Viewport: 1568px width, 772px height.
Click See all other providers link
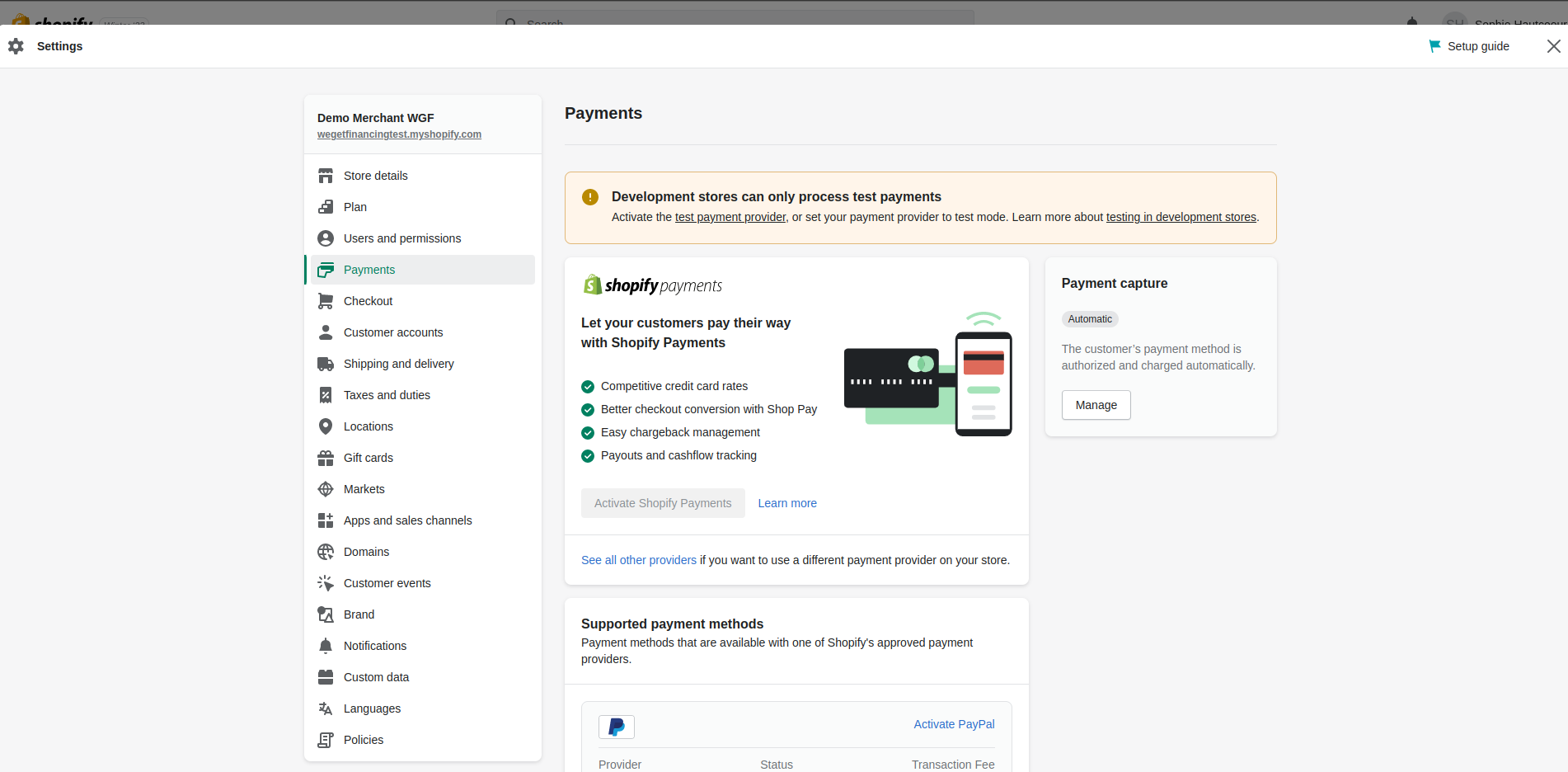639,560
